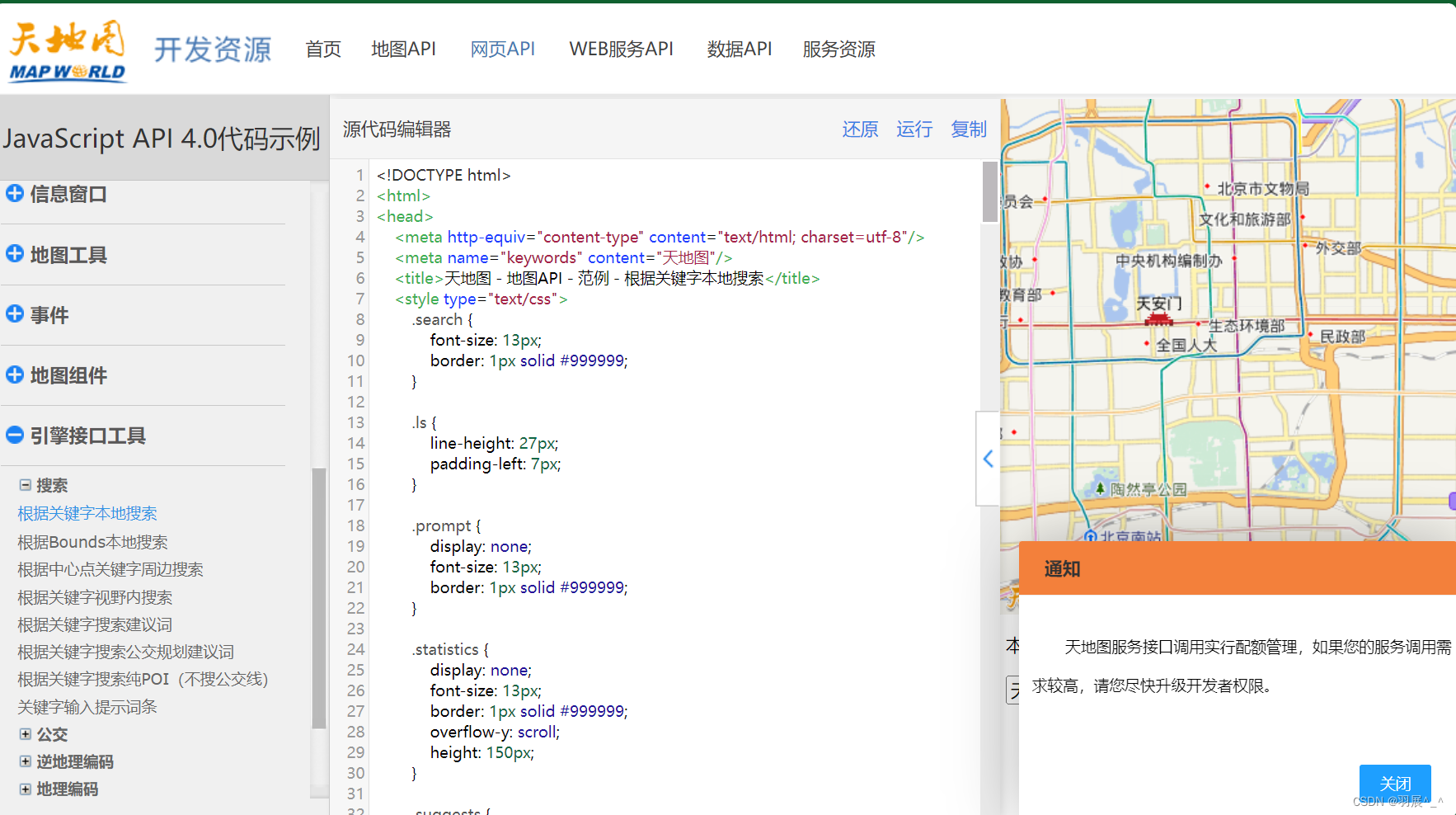Open the 根据关键字搜索建议词 example
1456x815 pixels.
point(95,624)
